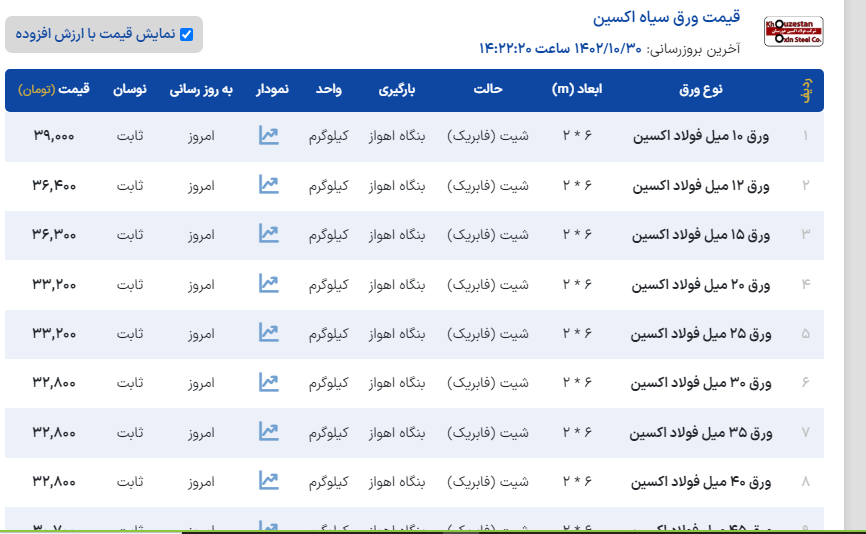Open price chart for ورق ۱۵ میل row
This screenshot has height=534, width=866.
tap(268, 234)
